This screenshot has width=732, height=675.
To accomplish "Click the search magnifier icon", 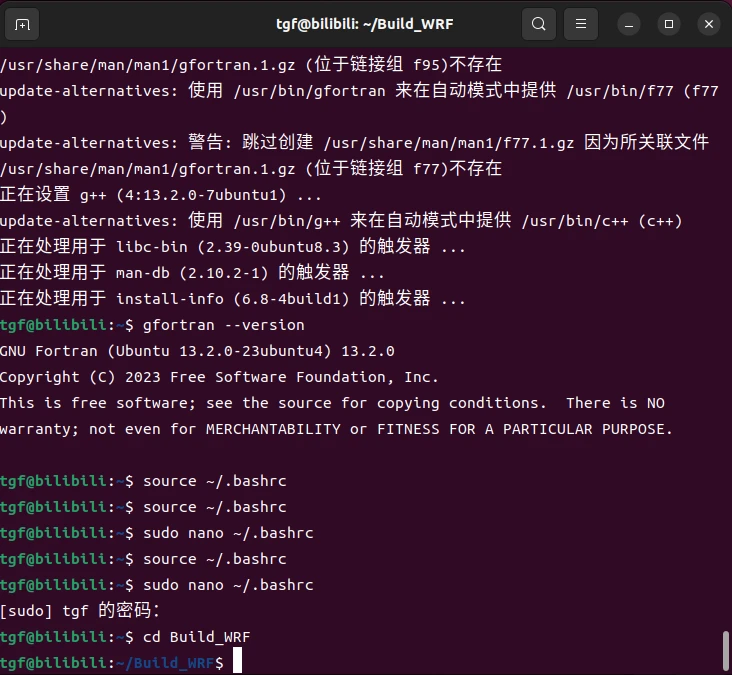I will point(539,24).
